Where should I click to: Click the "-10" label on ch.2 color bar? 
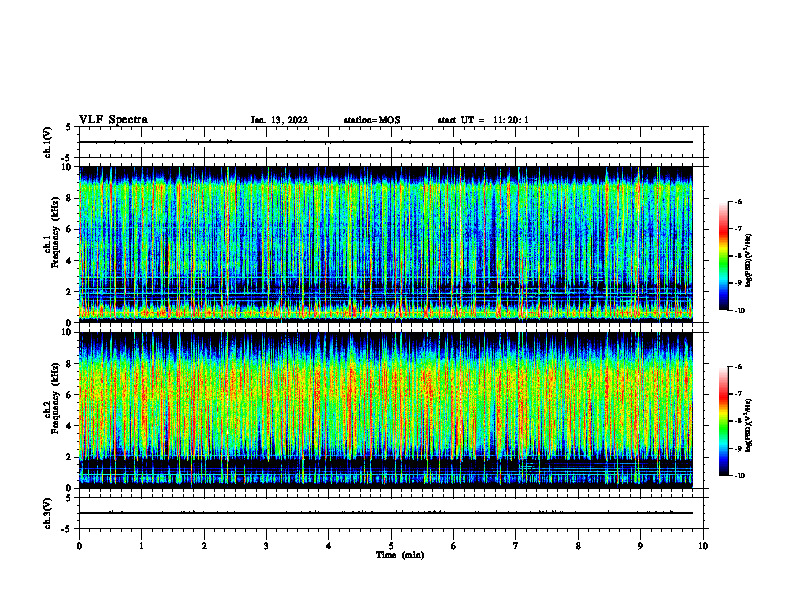[739, 476]
